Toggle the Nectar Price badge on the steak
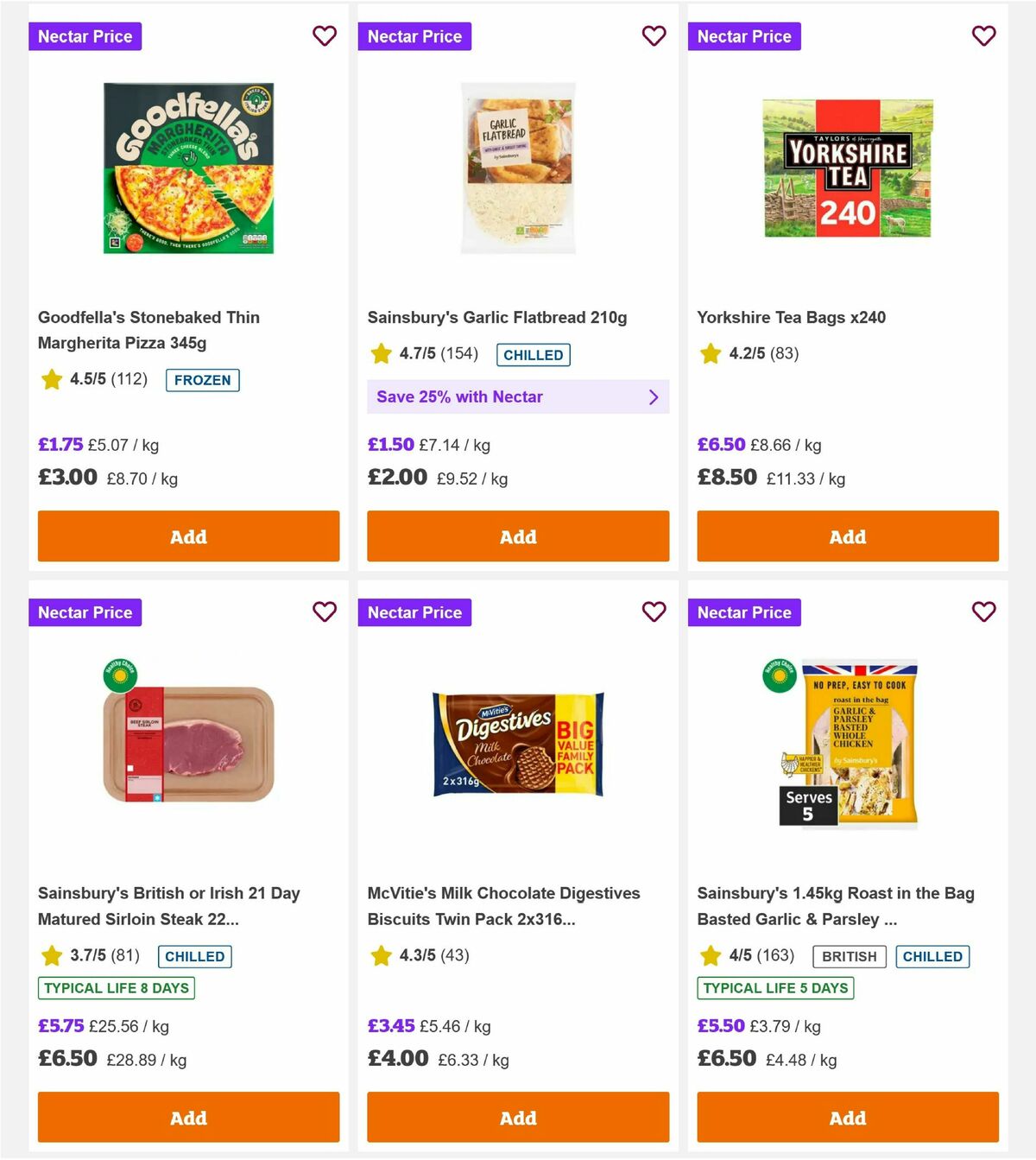This screenshot has height=1160, width=1036. pyautogui.click(x=85, y=612)
